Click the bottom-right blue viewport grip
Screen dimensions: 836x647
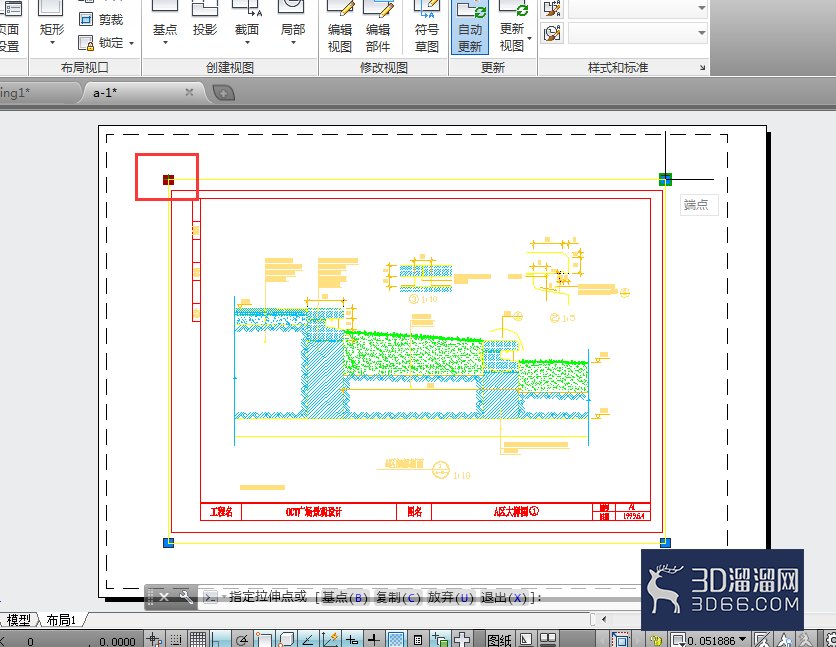pos(665,543)
